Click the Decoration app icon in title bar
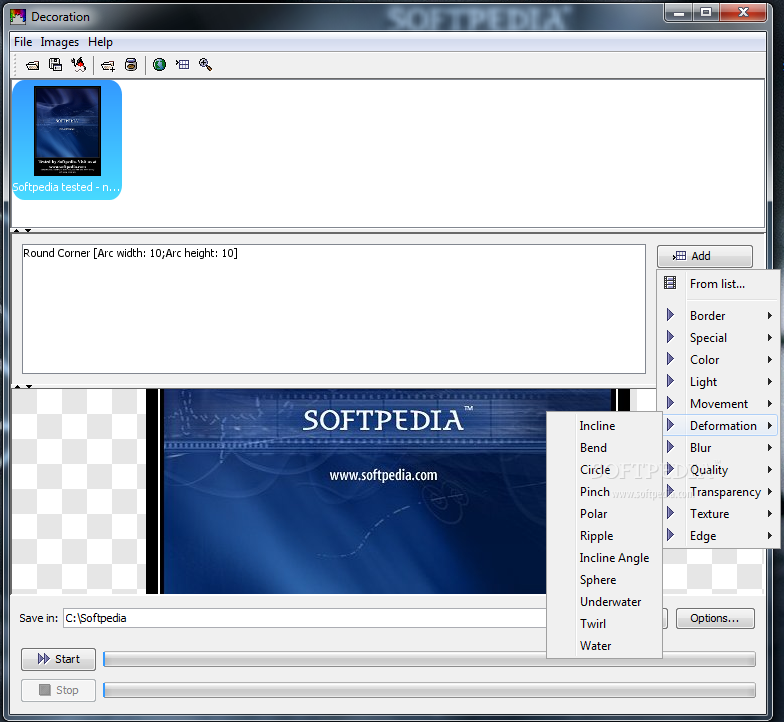This screenshot has height=722, width=784. pyautogui.click(x=18, y=16)
